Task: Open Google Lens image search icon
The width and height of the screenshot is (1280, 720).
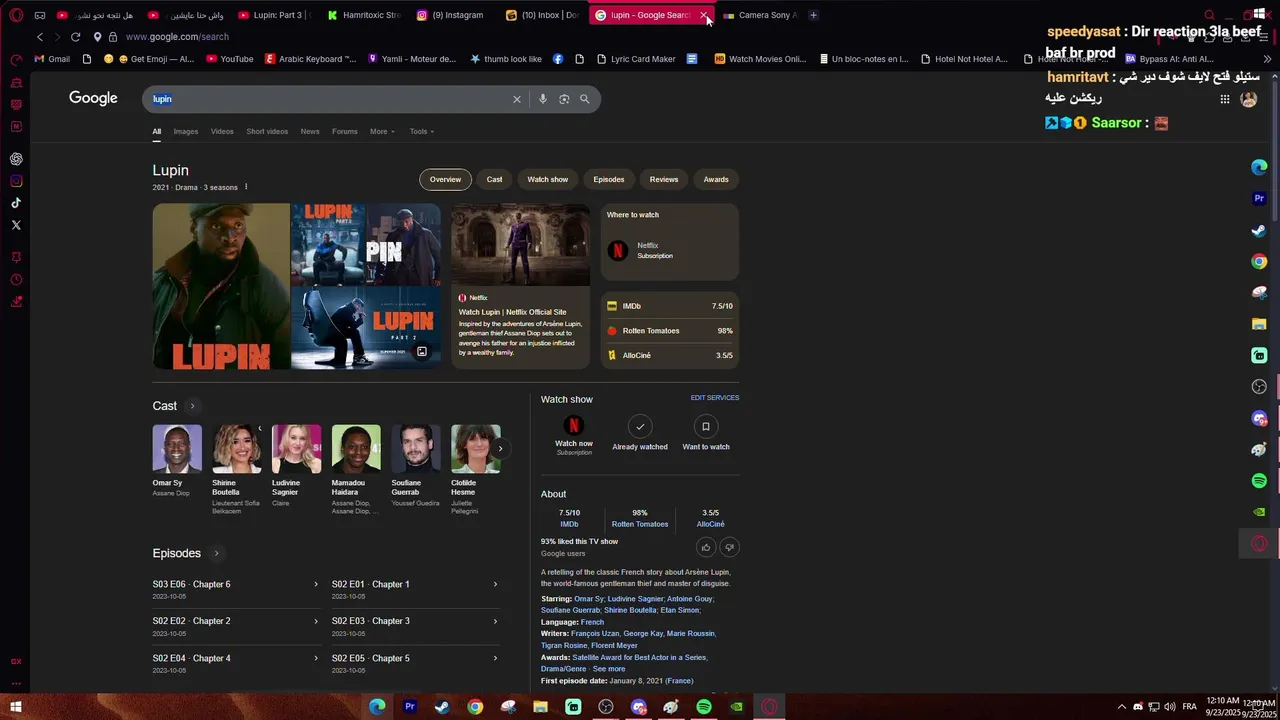Action: tap(564, 99)
